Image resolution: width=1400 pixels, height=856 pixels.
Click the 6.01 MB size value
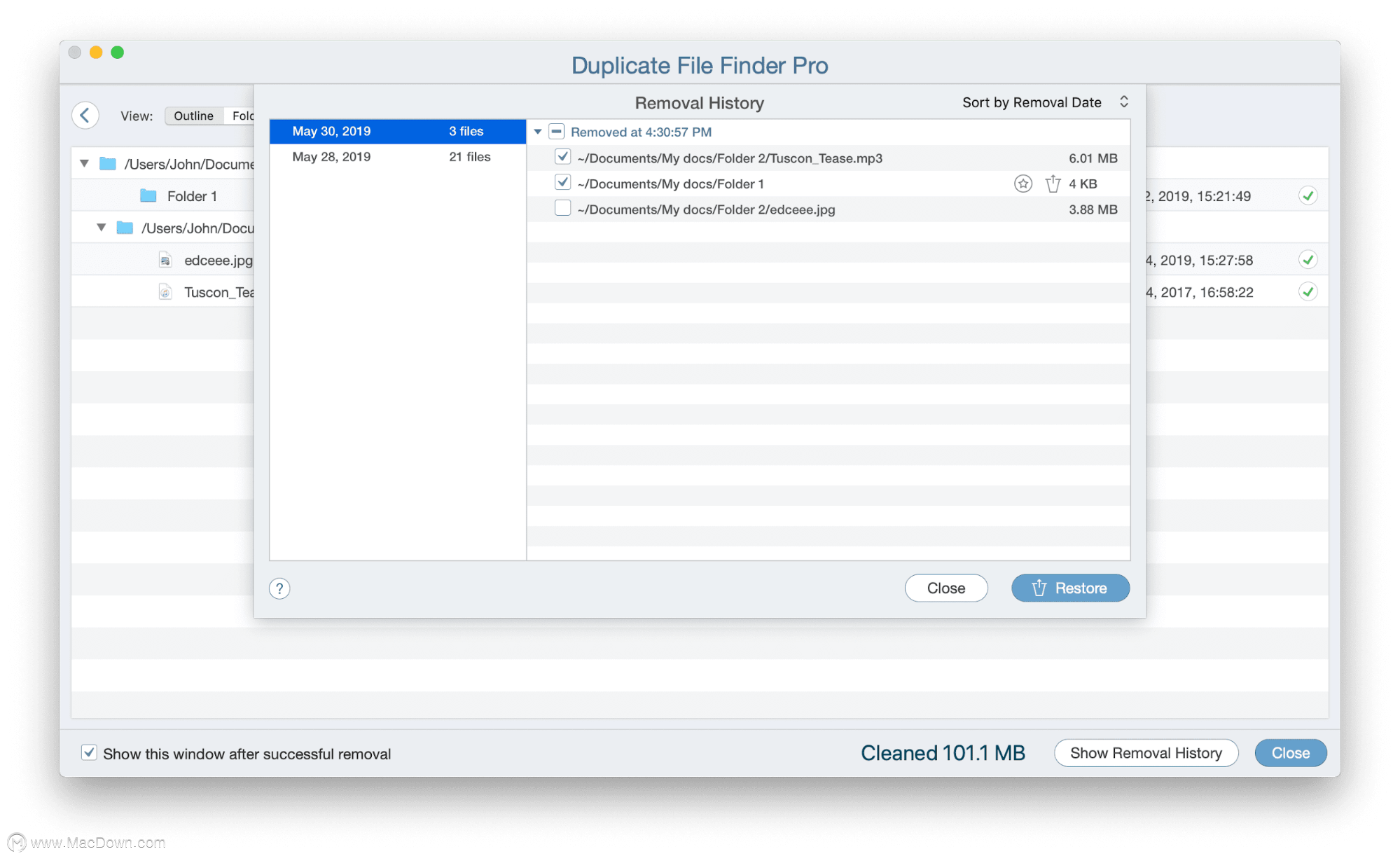pos(1093,158)
